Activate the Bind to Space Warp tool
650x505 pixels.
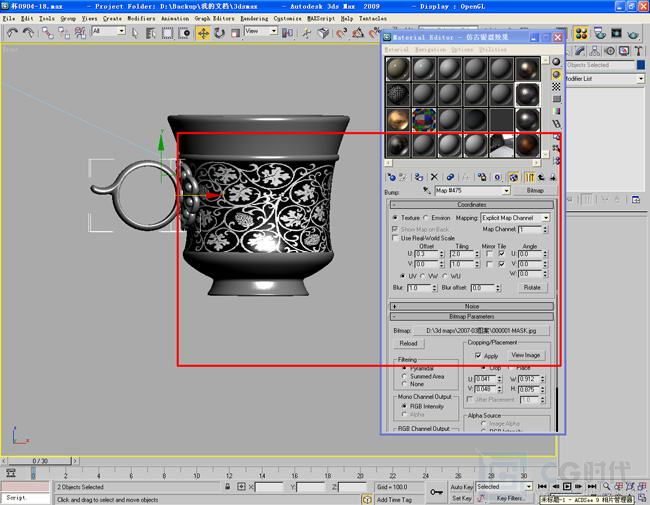tap(80, 33)
